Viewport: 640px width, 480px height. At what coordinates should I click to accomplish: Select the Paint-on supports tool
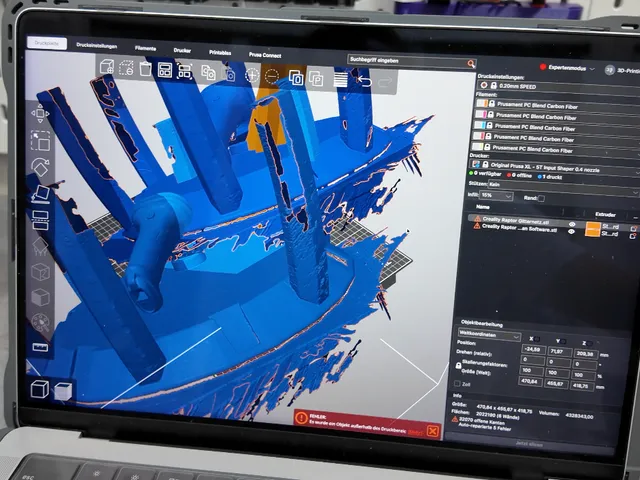(40, 247)
